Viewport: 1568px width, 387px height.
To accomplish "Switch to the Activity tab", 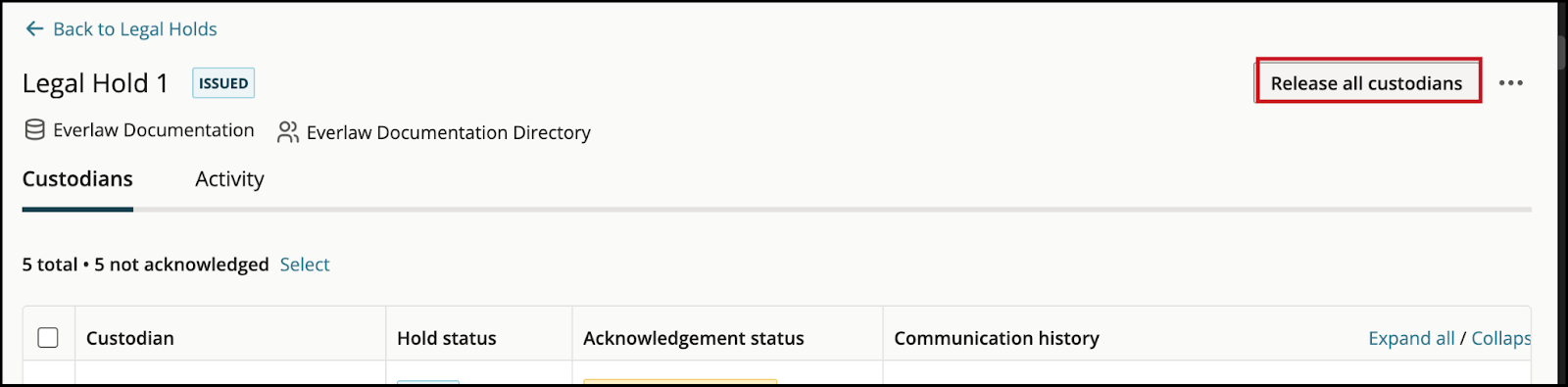I will pyautogui.click(x=229, y=179).
